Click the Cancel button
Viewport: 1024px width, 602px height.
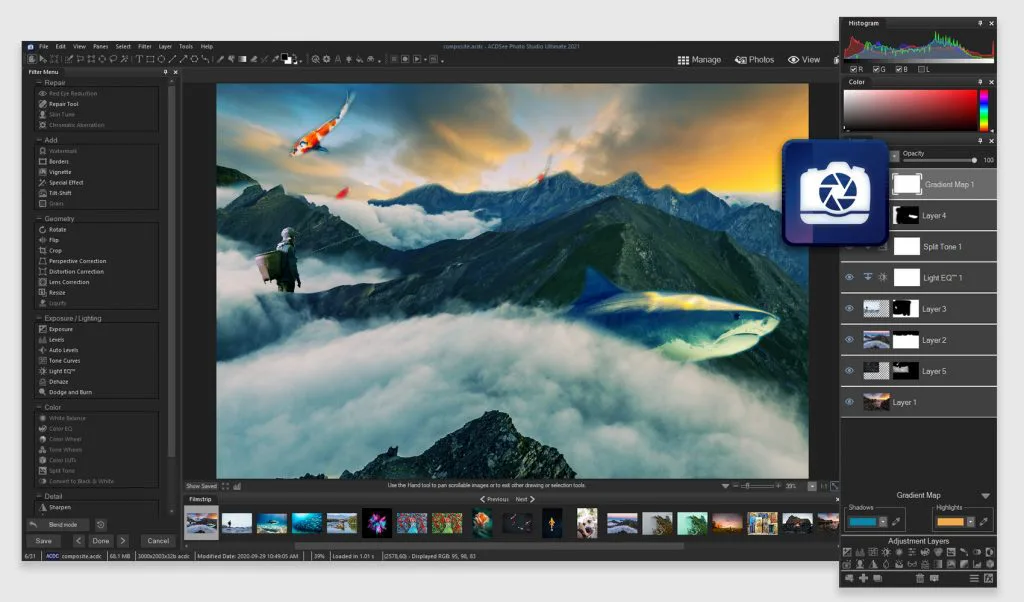(x=158, y=541)
